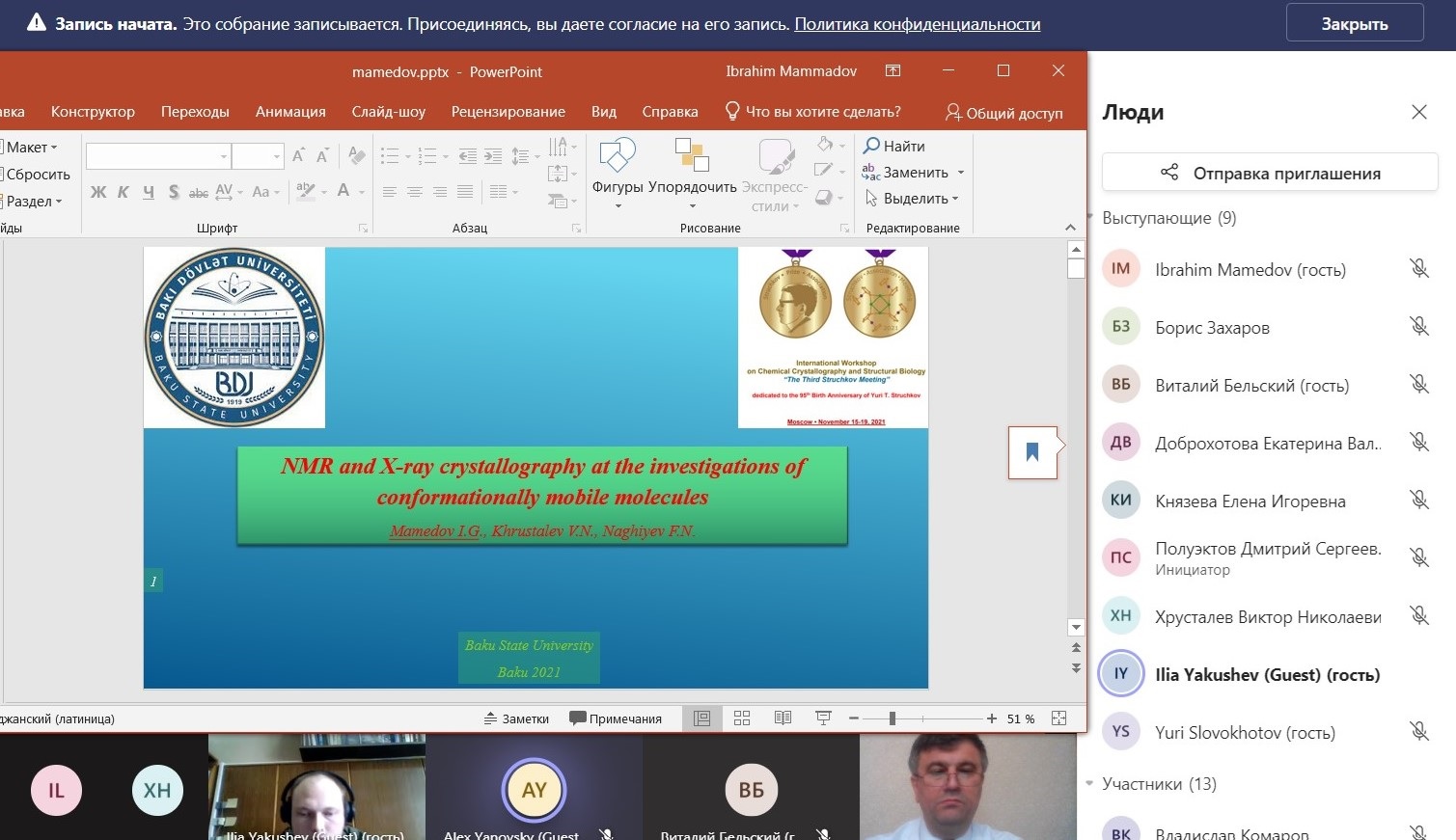This screenshot has height=840, width=1456.
Task: Click the Arrange (Упорядочить) icon
Action: [x=692, y=156]
